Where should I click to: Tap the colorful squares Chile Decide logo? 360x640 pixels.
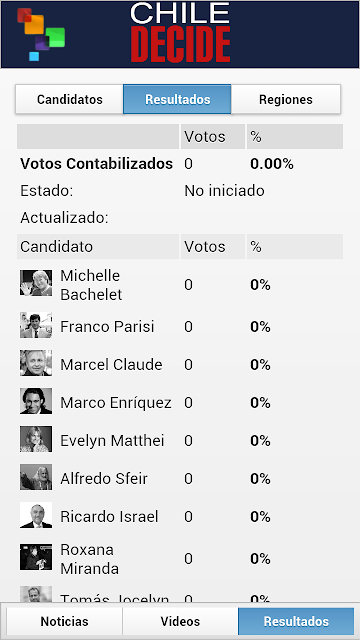[41, 34]
